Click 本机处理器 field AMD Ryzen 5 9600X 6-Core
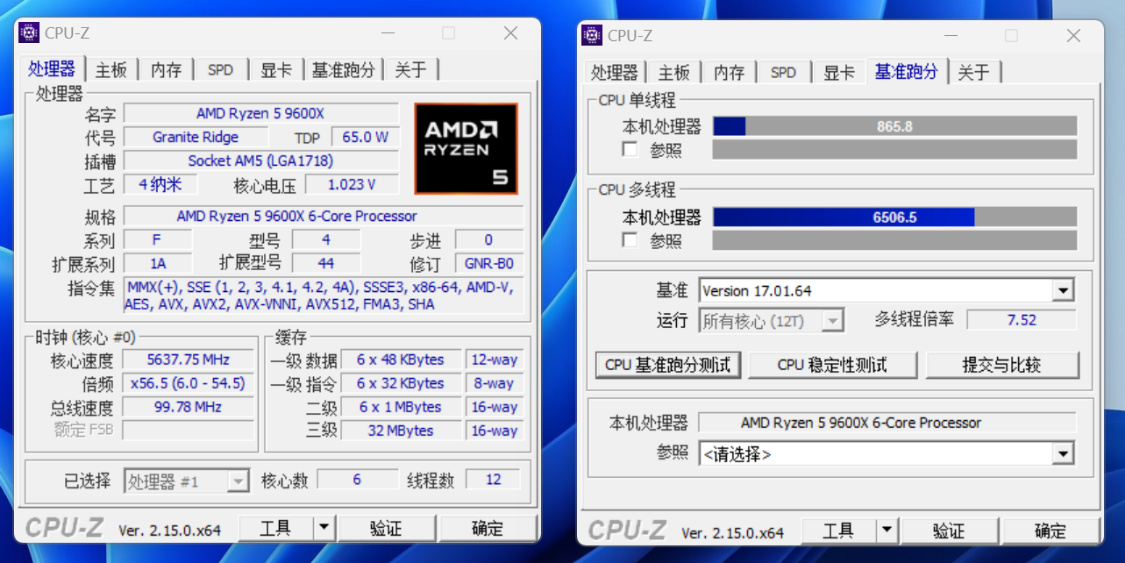1125x563 pixels. (x=888, y=422)
